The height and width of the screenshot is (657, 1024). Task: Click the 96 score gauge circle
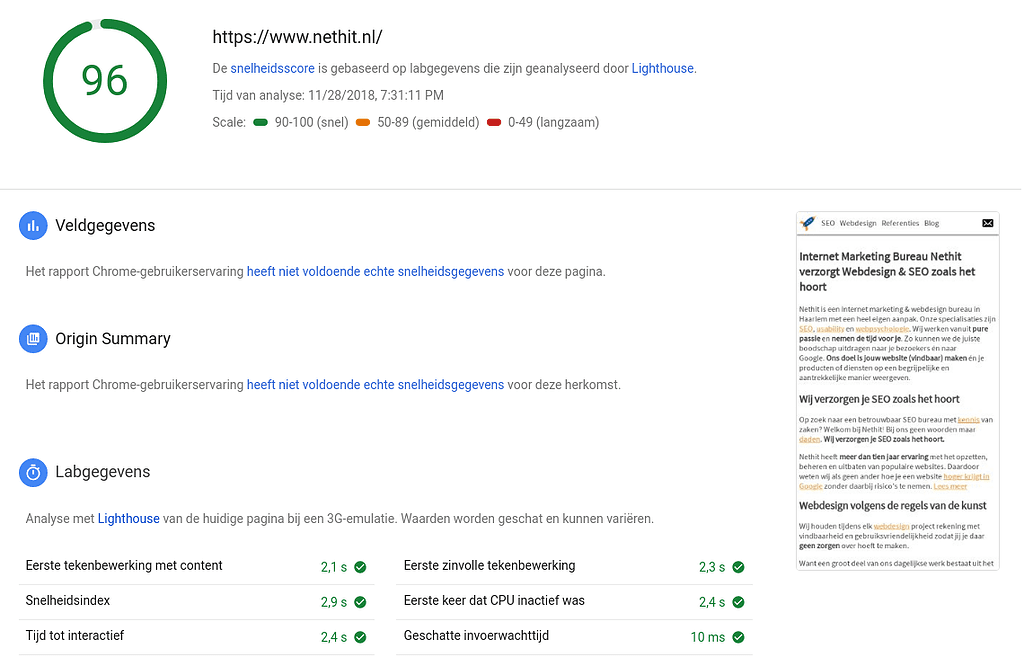coord(104,81)
